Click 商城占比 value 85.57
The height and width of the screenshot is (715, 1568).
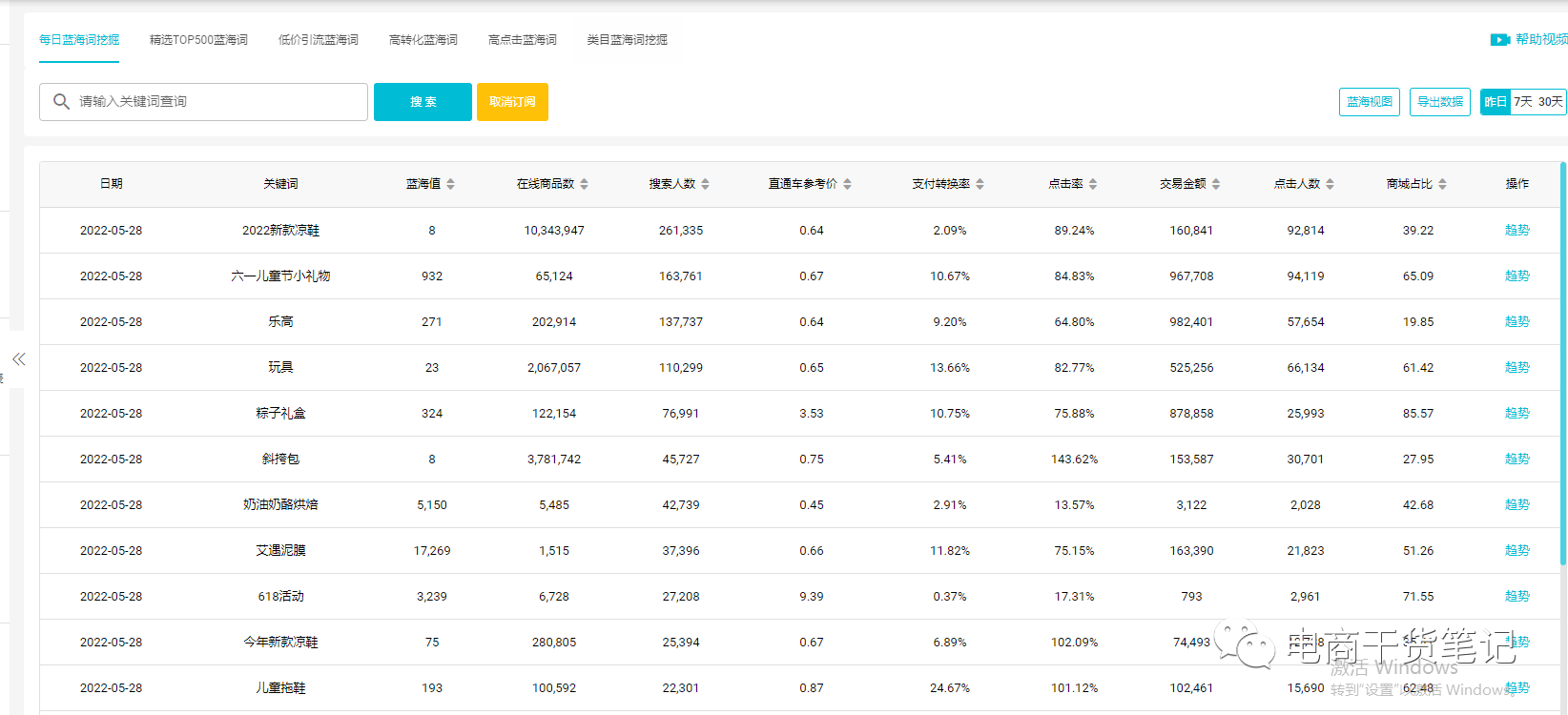click(1418, 414)
